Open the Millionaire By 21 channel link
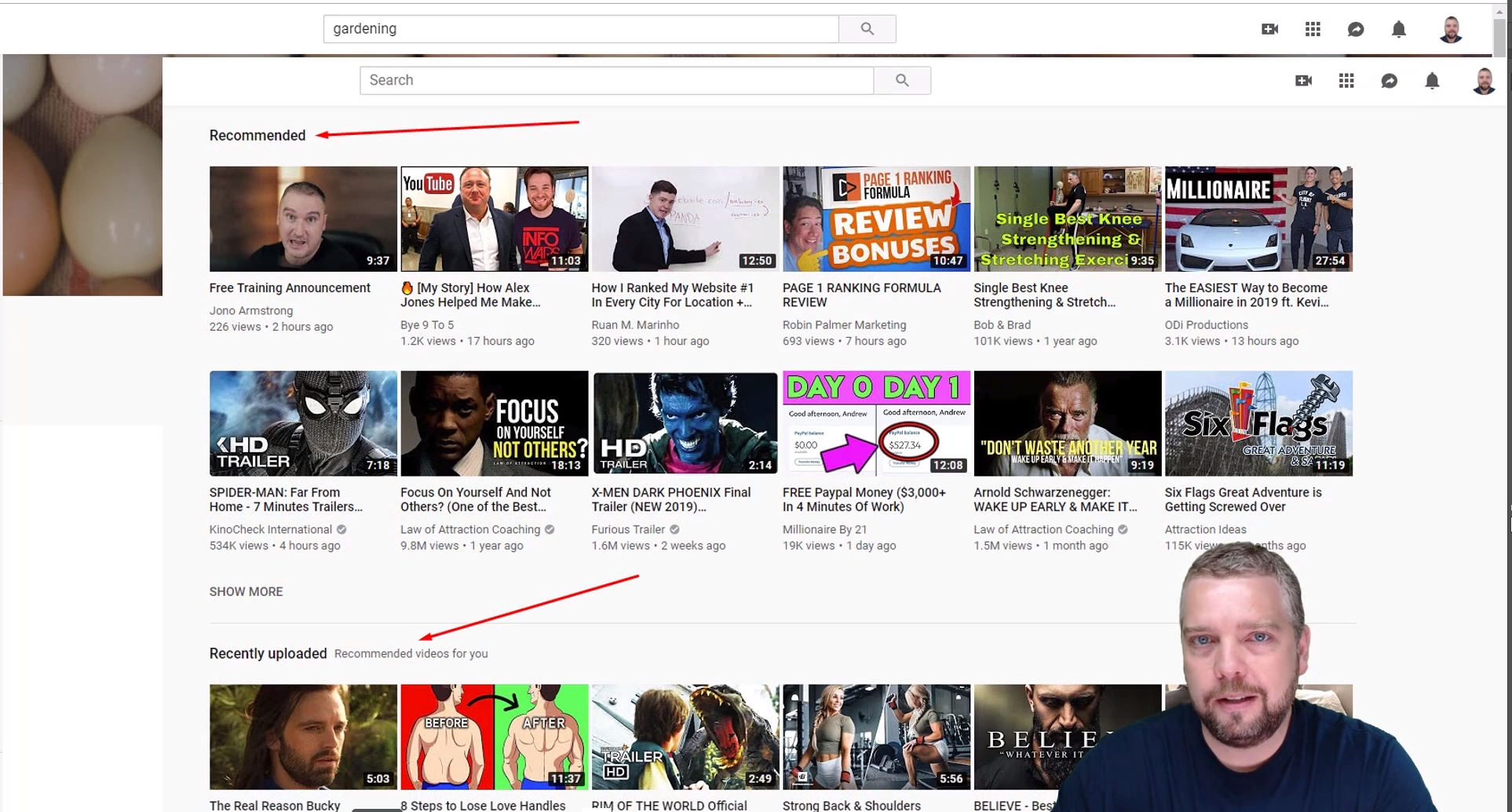Viewport: 1512px width, 812px height. pyautogui.click(x=824, y=529)
